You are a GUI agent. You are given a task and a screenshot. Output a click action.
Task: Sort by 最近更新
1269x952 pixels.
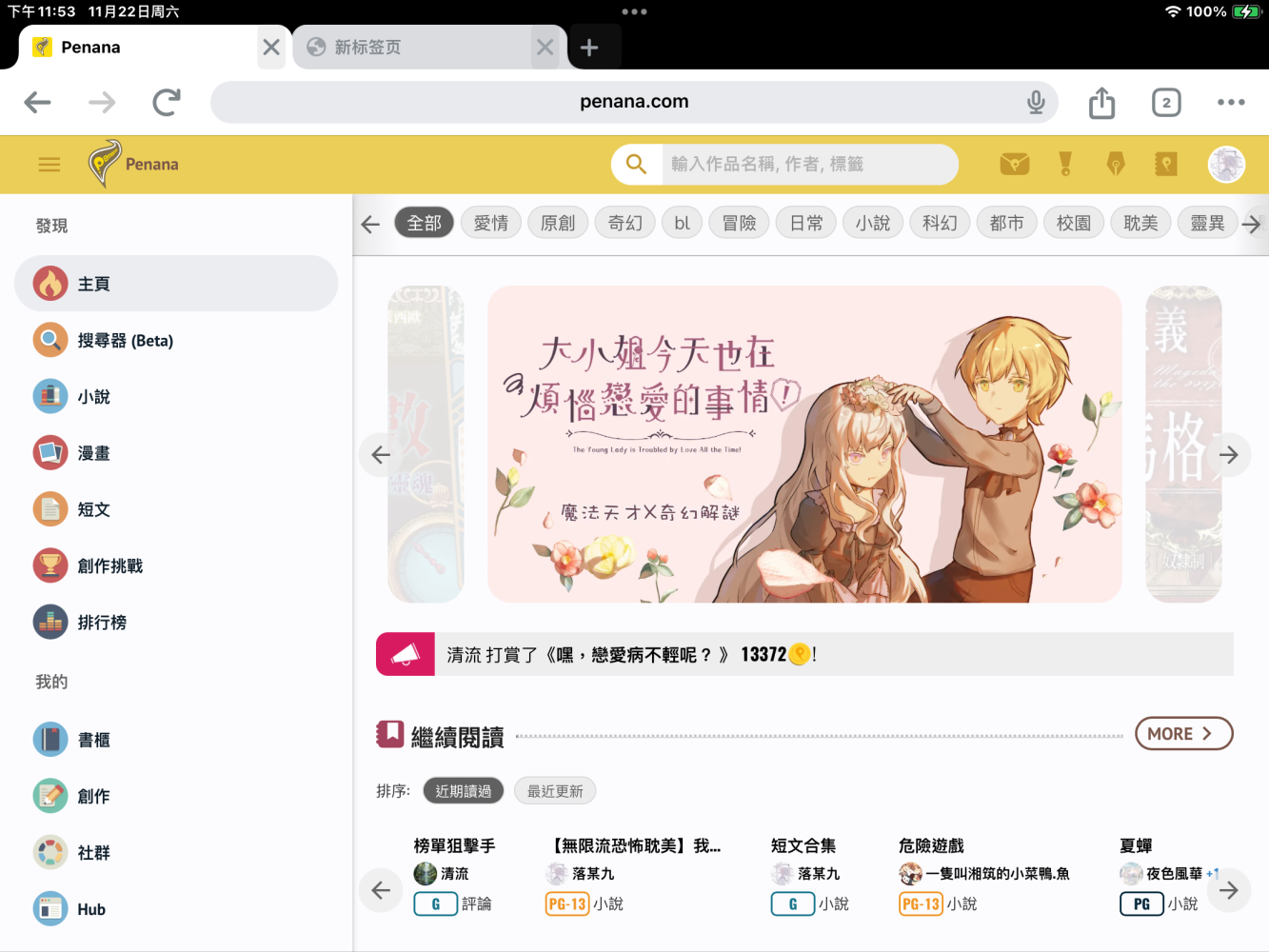tap(555, 791)
